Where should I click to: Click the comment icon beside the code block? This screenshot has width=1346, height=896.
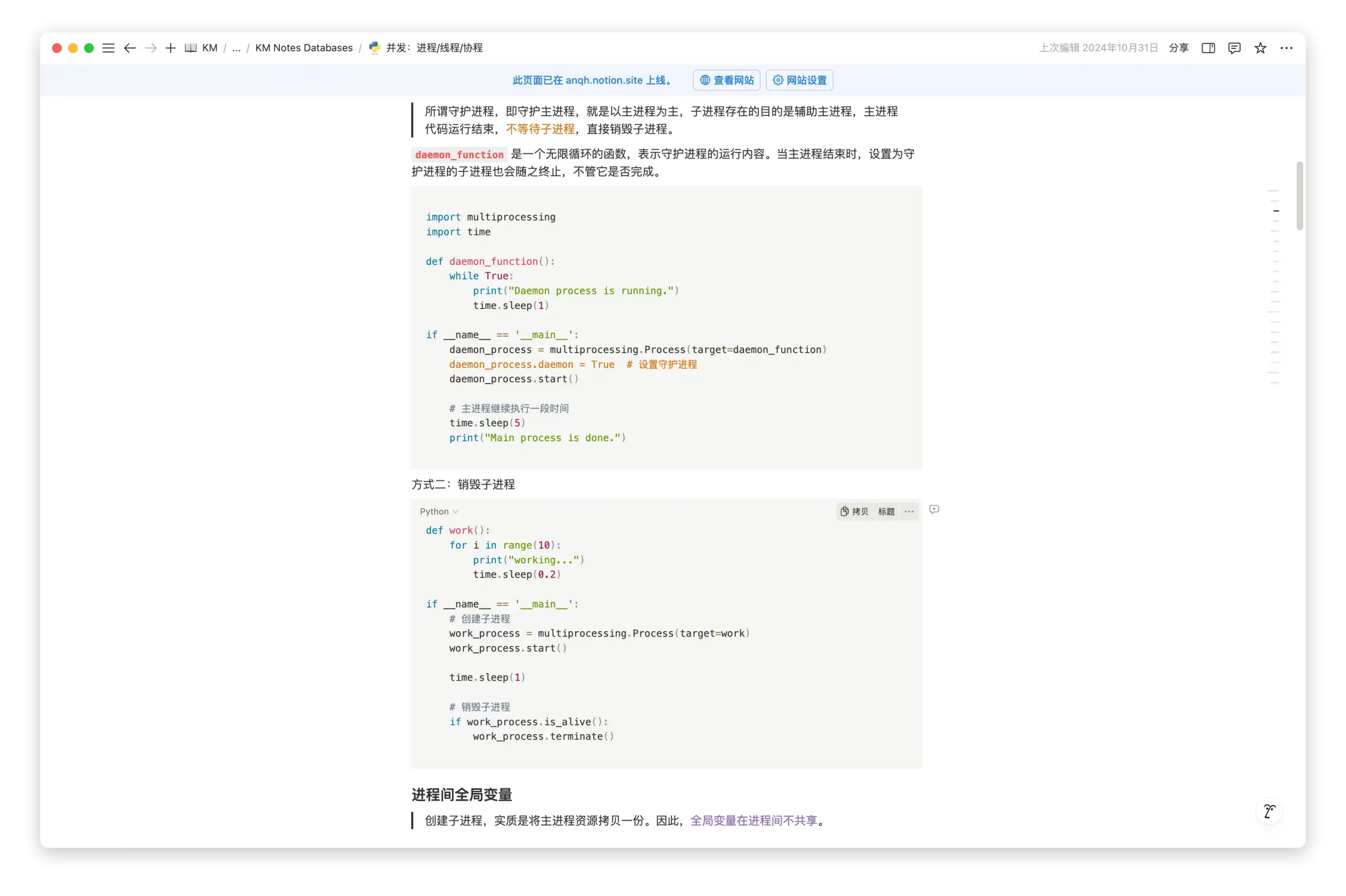934,509
